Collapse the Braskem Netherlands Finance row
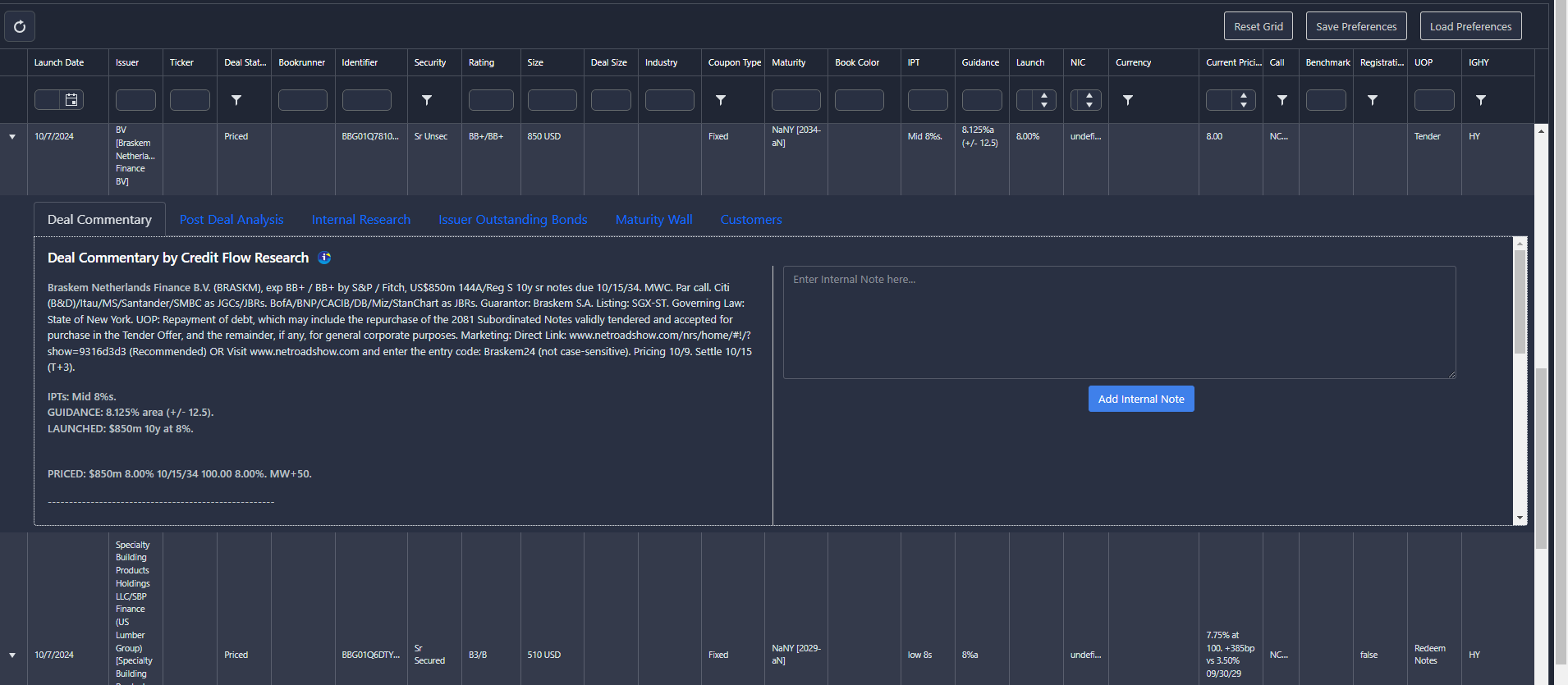The height and width of the screenshot is (685, 1568). [x=12, y=137]
